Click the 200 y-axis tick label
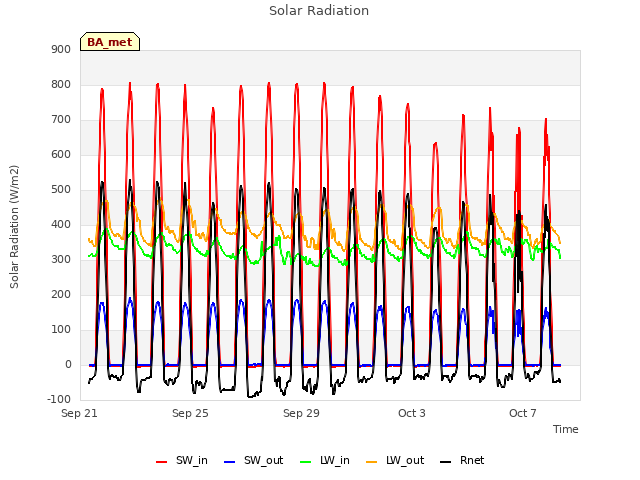This screenshot has width=640, height=480. (x=61, y=295)
